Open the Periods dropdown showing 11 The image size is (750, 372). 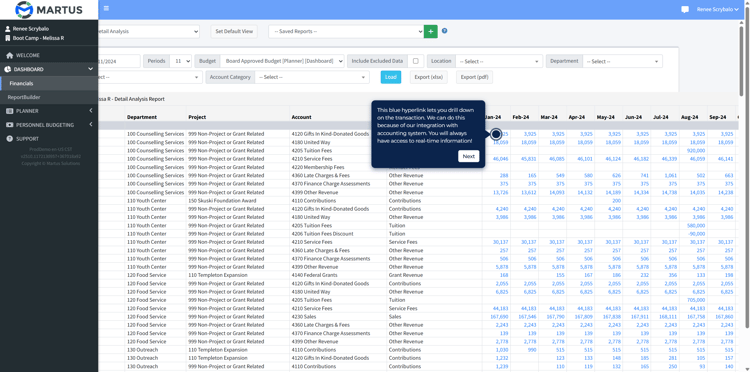click(180, 61)
